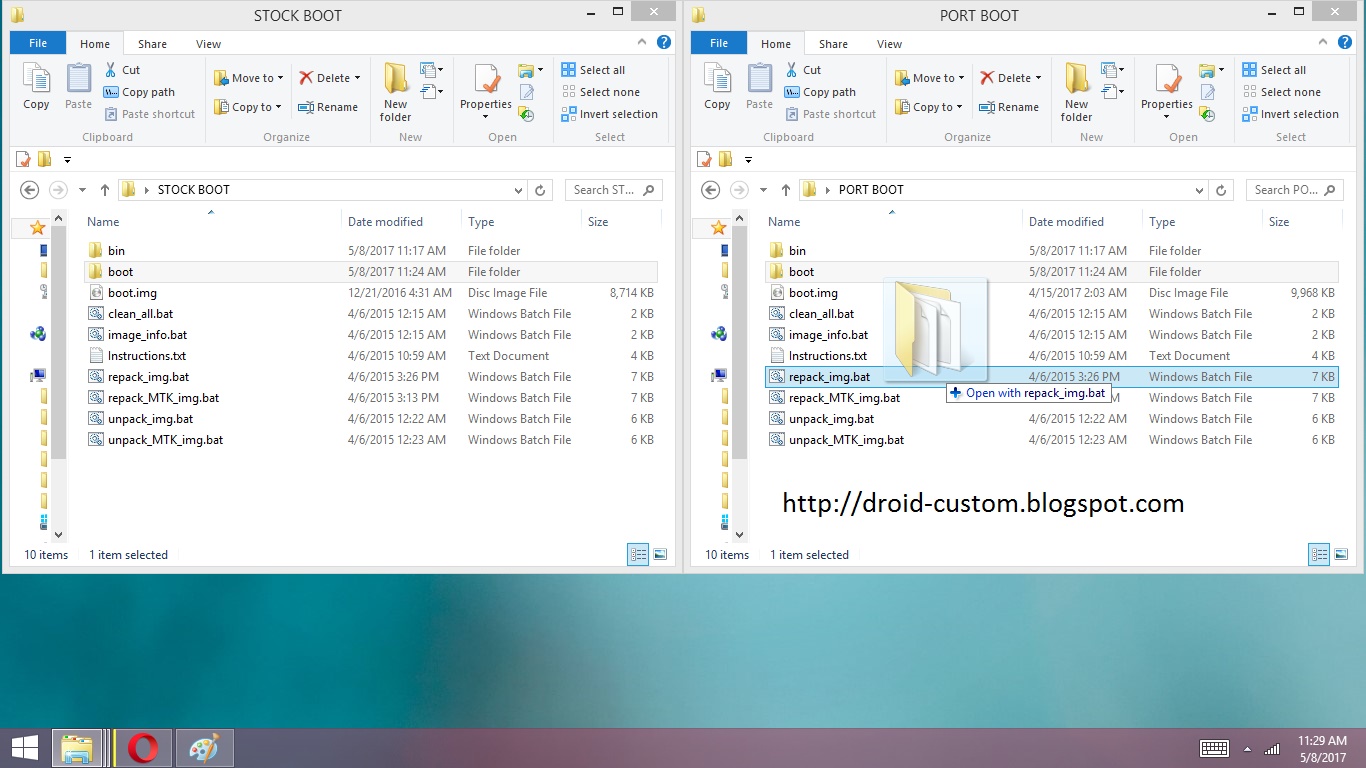The width and height of the screenshot is (1366, 768).
Task: Click Select all in STOCK BOOT ribbon
Action: click(x=593, y=70)
